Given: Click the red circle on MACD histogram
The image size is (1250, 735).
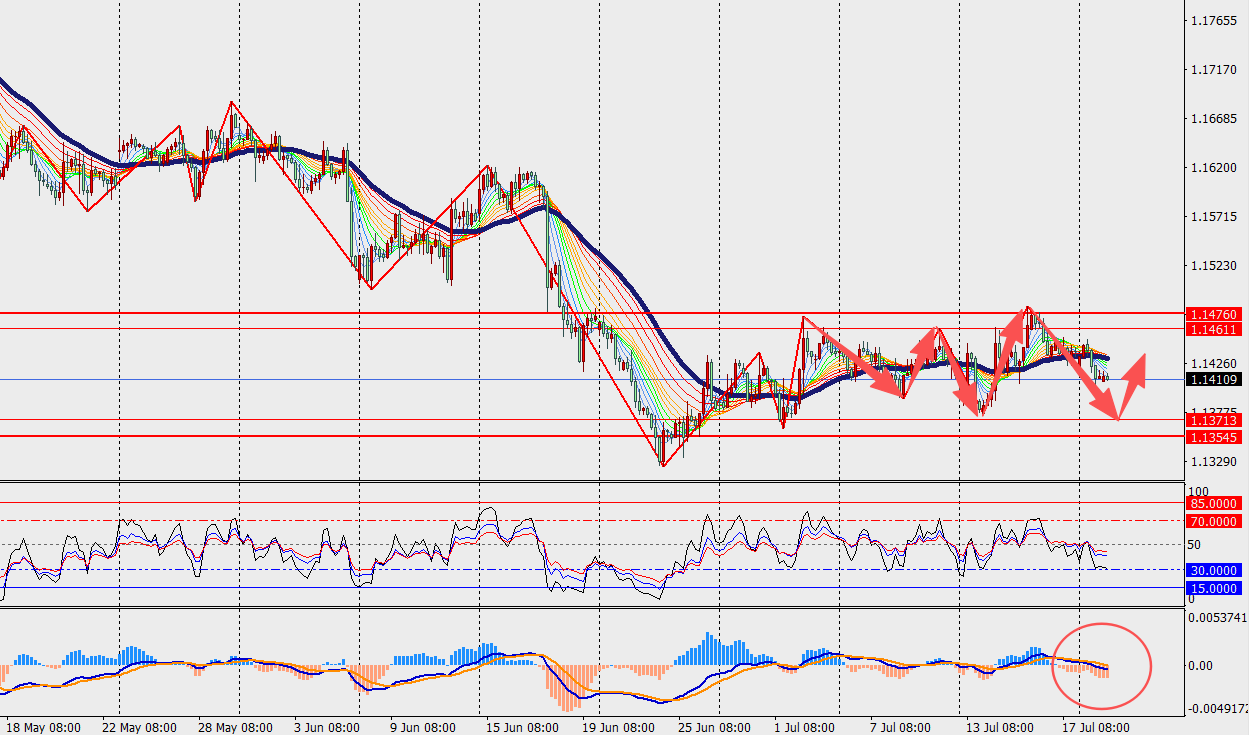Looking at the screenshot, I should click(1103, 665).
